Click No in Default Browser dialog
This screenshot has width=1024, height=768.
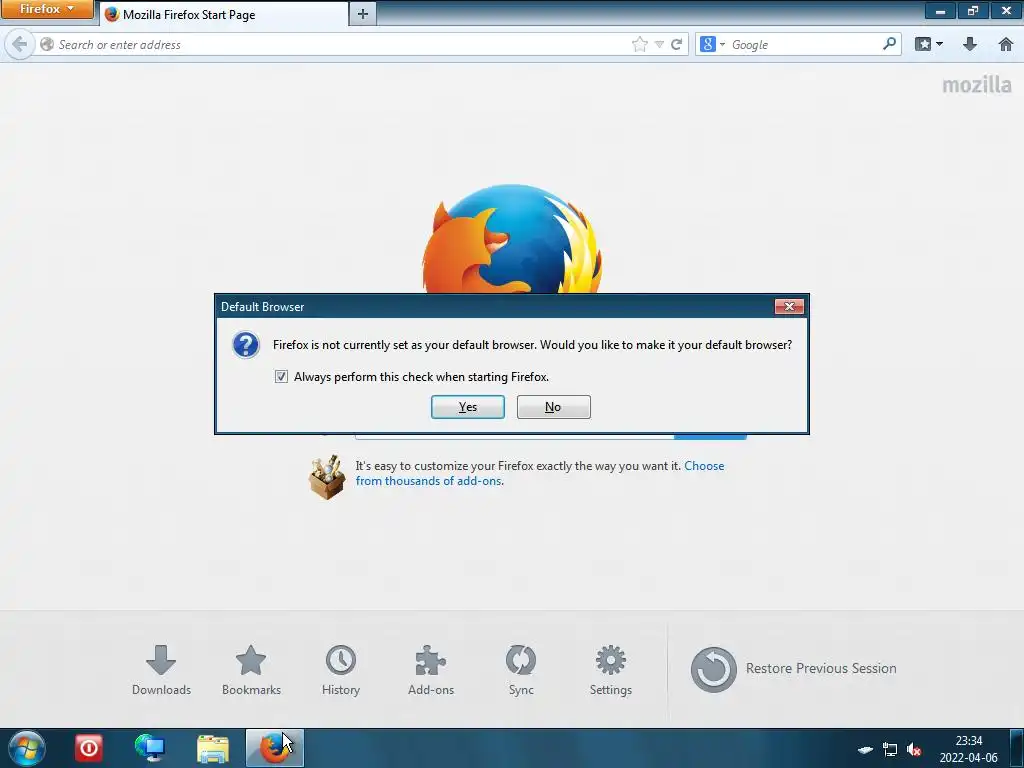tap(554, 407)
